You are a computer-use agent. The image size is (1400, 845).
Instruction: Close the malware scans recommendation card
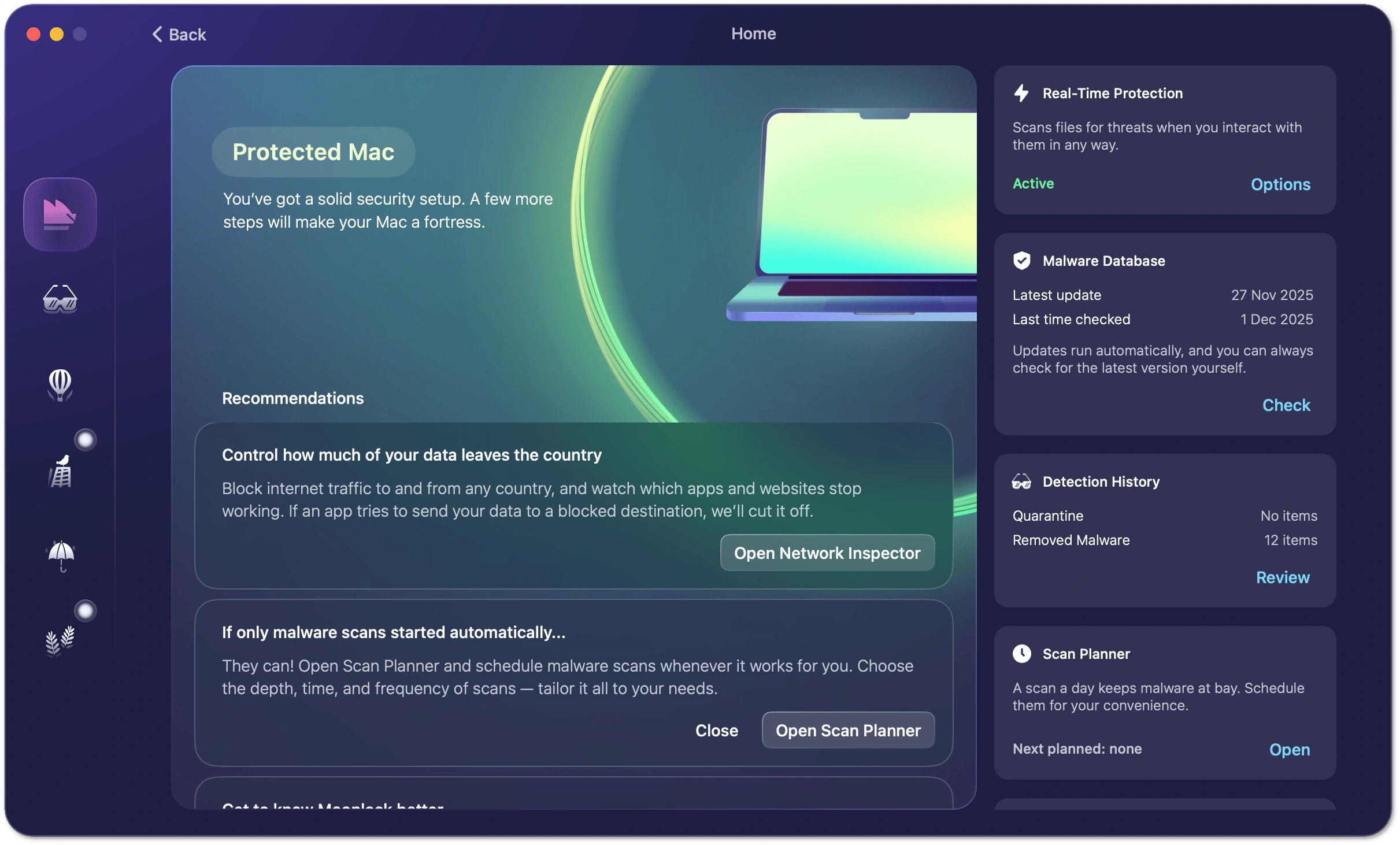pyautogui.click(x=717, y=730)
